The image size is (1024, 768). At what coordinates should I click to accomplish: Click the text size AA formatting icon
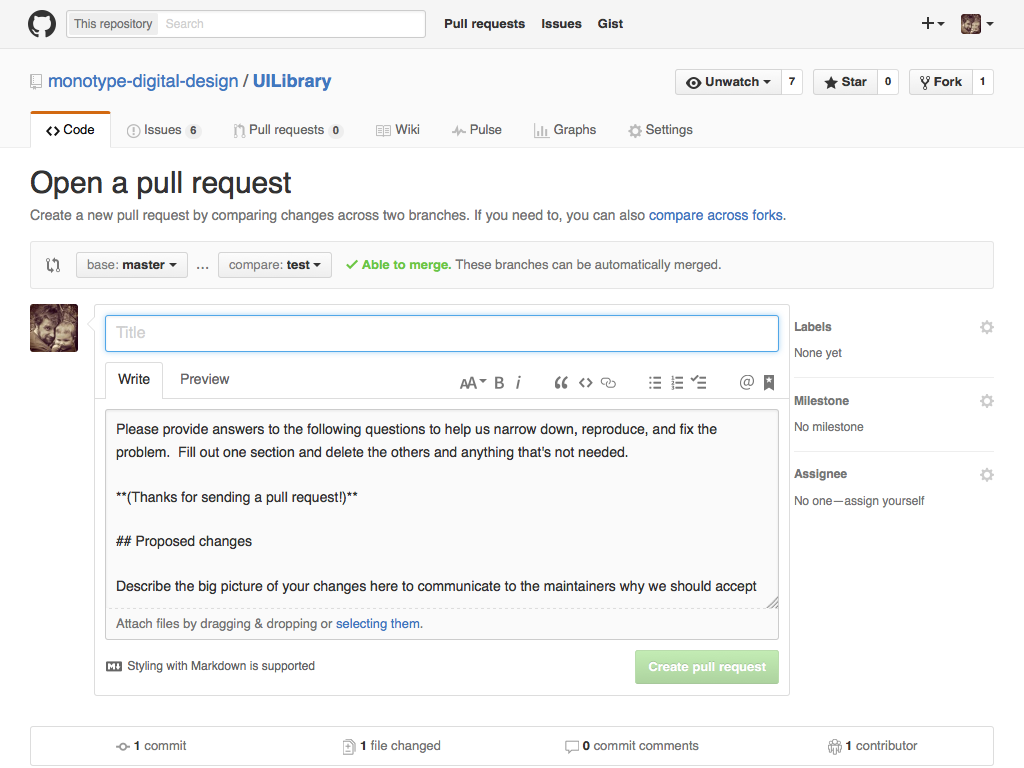(473, 383)
